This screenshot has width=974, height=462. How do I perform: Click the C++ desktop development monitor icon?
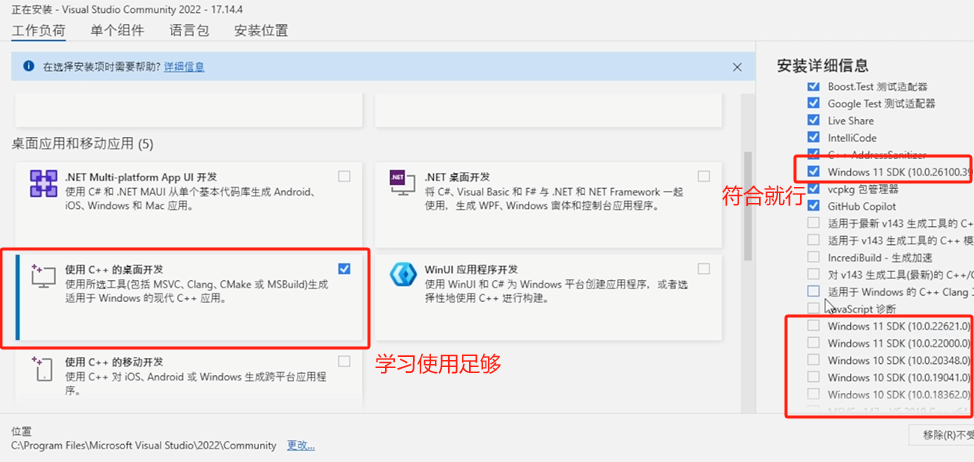43,276
